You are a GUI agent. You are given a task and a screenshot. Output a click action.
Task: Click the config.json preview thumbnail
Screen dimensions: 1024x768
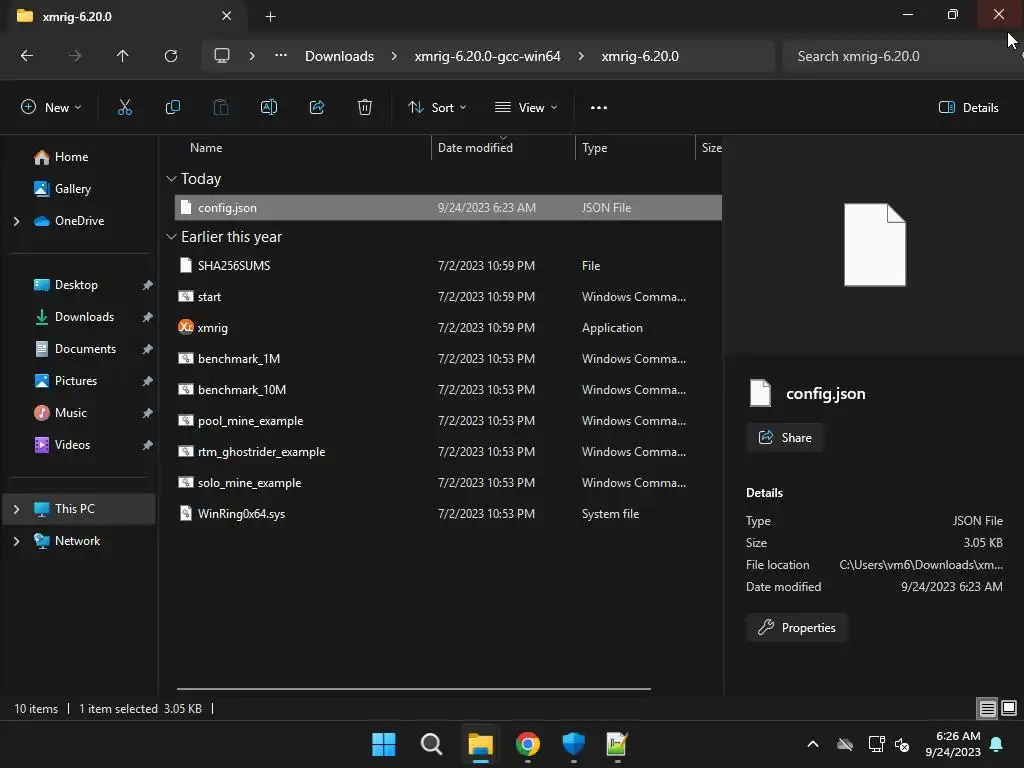[x=874, y=245]
